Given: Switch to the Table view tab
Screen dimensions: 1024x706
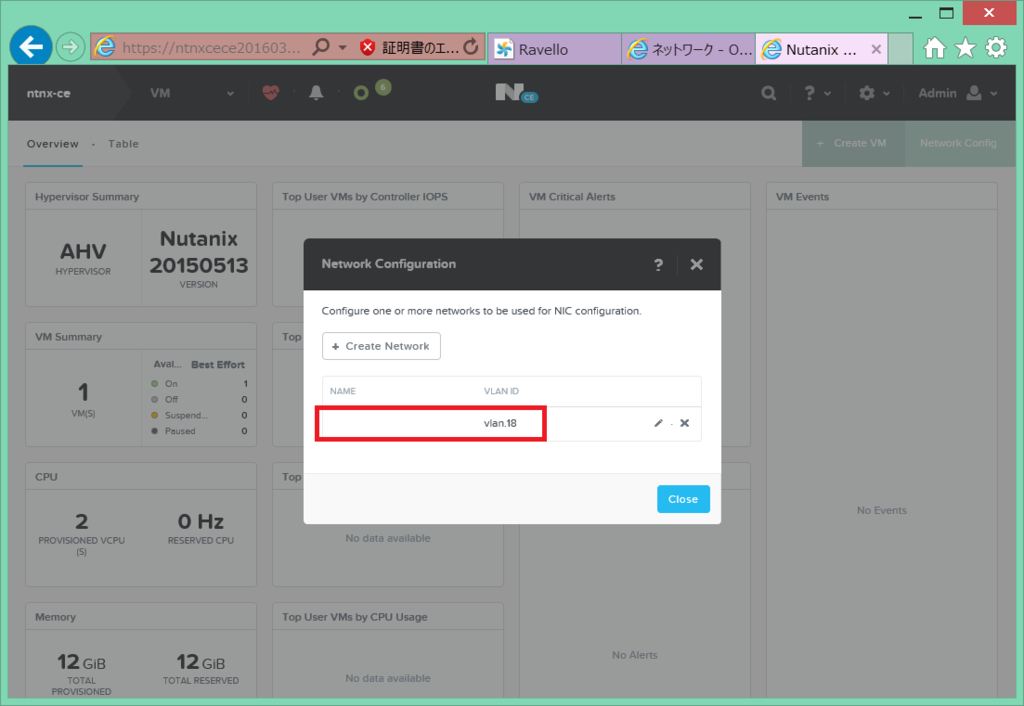Looking at the screenshot, I should coord(123,144).
